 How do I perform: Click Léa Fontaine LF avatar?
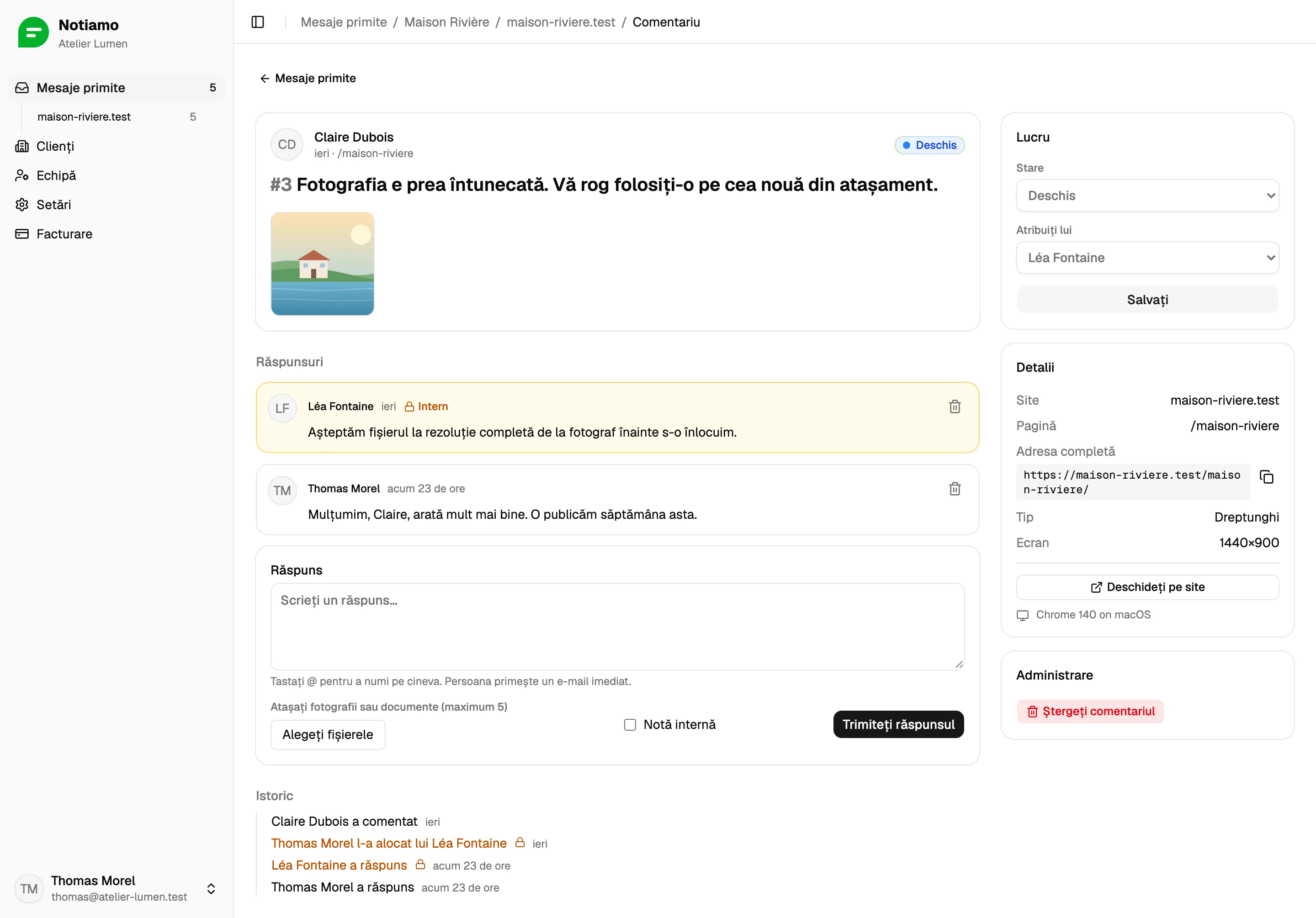coord(282,409)
